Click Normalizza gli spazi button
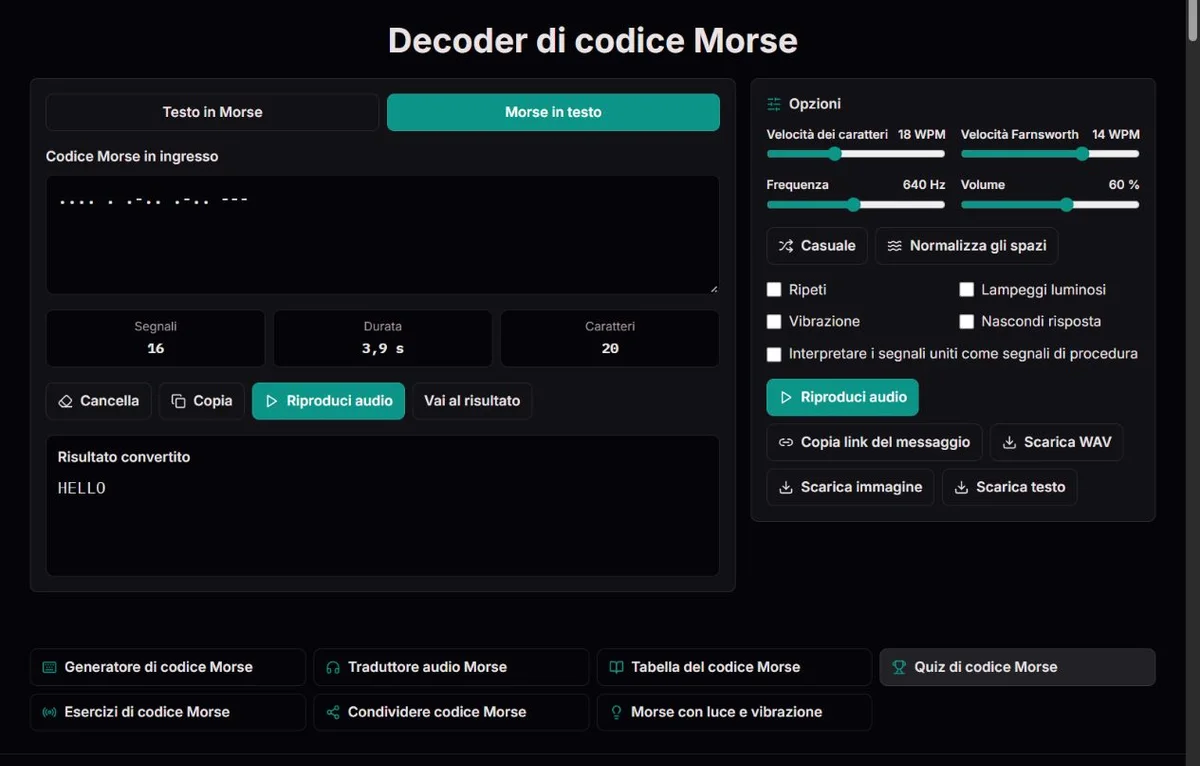This screenshot has width=1200, height=766. pos(966,246)
